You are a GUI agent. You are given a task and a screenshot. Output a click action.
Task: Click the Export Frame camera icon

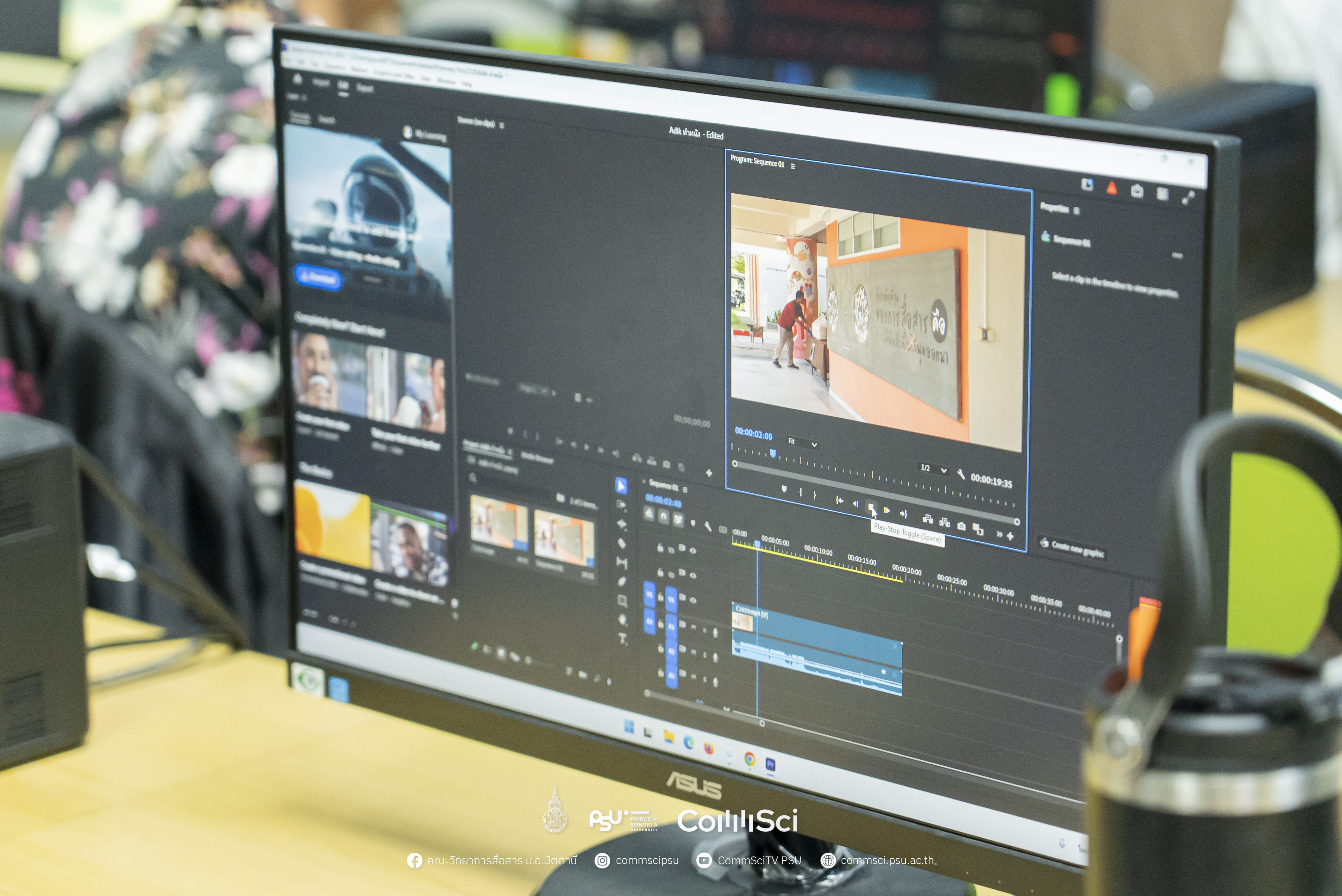click(961, 526)
